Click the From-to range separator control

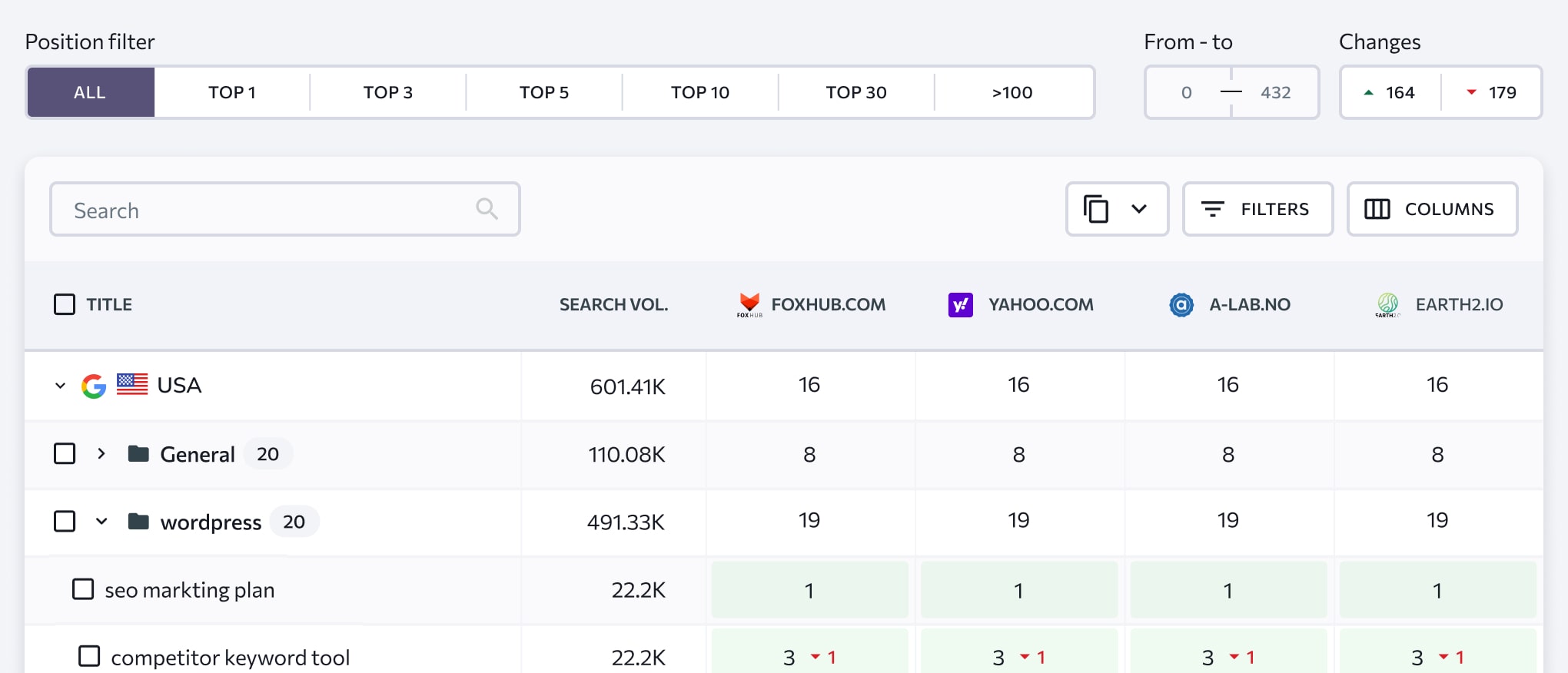1231,92
